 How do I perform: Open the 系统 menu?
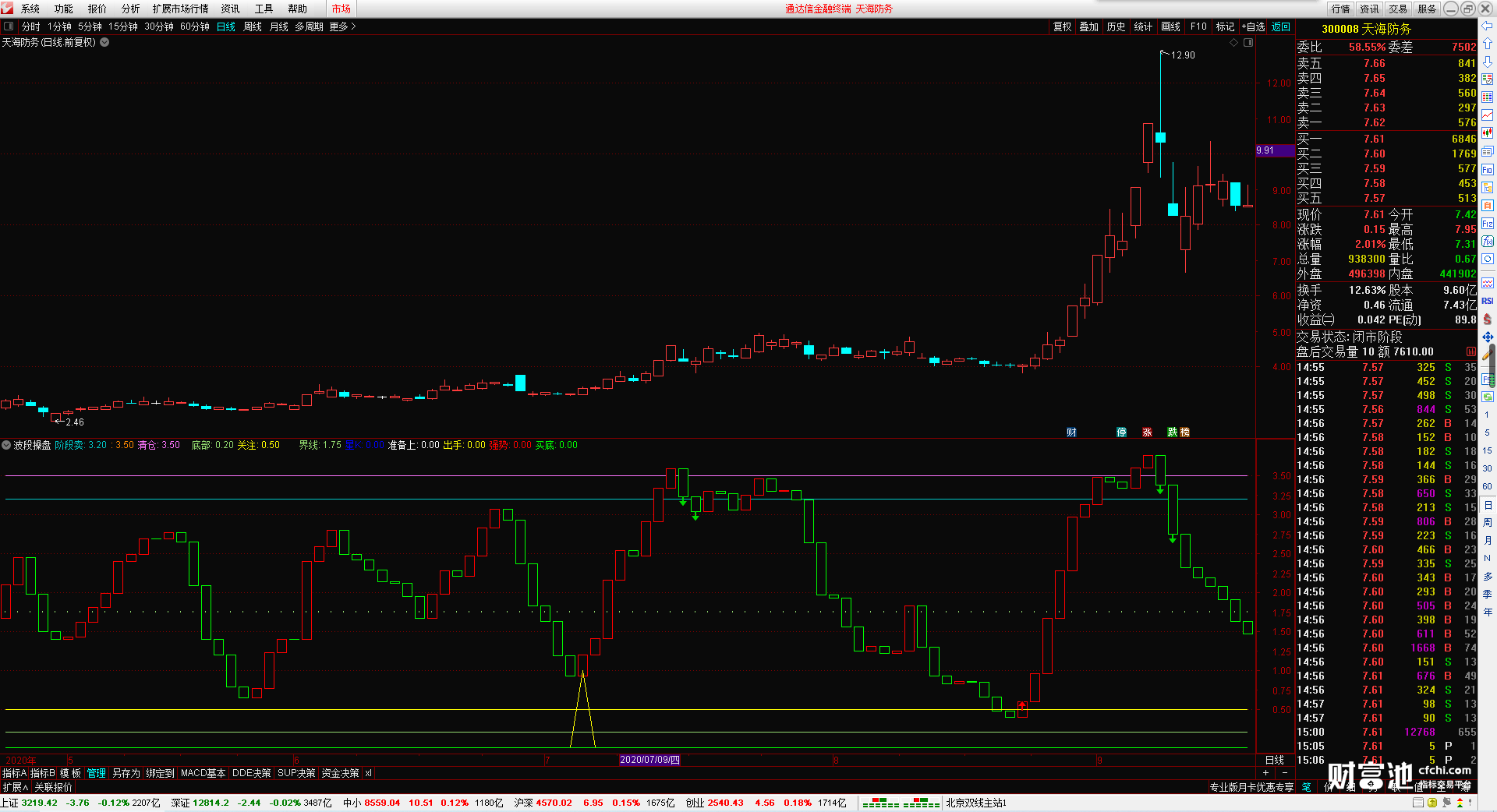30,9
